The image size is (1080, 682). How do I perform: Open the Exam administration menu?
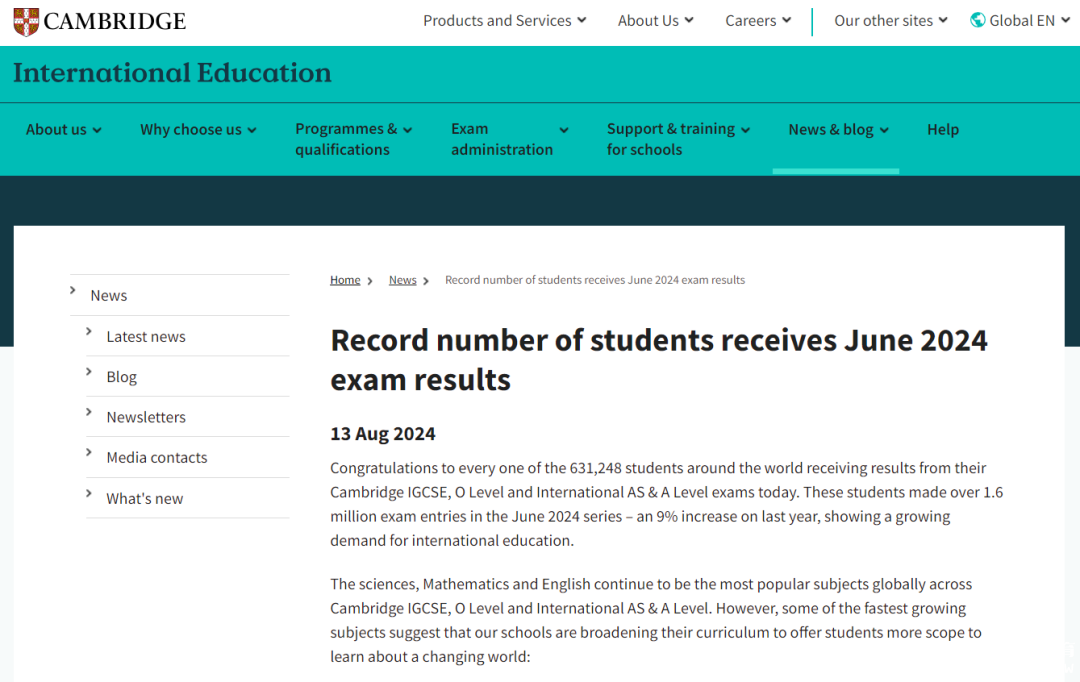pyautogui.click(x=510, y=139)
